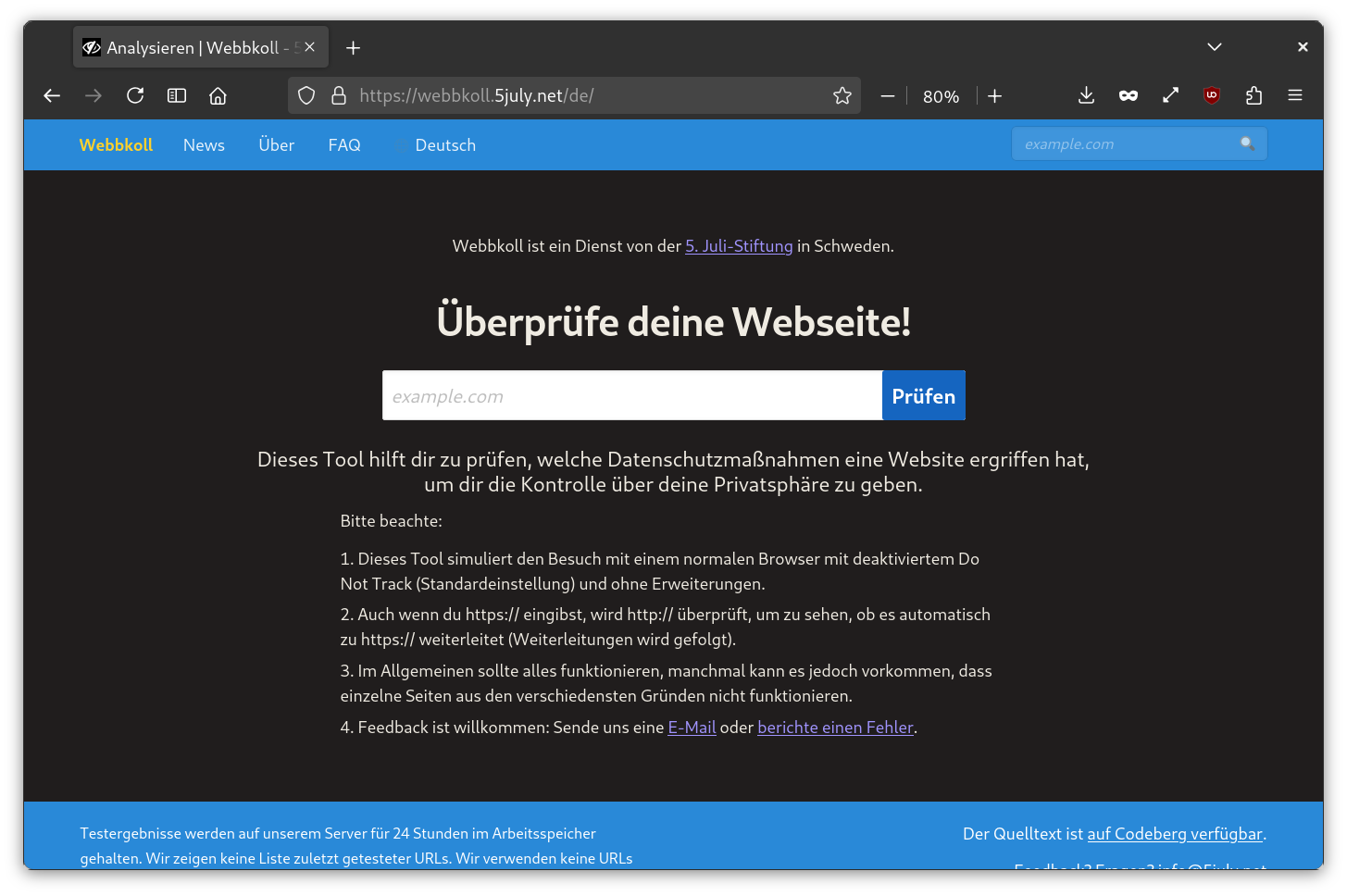Screen dimensions: 1347x896
Task: Enter fullscreen with the diagonal arrows icon
Action: [1171, 95]
